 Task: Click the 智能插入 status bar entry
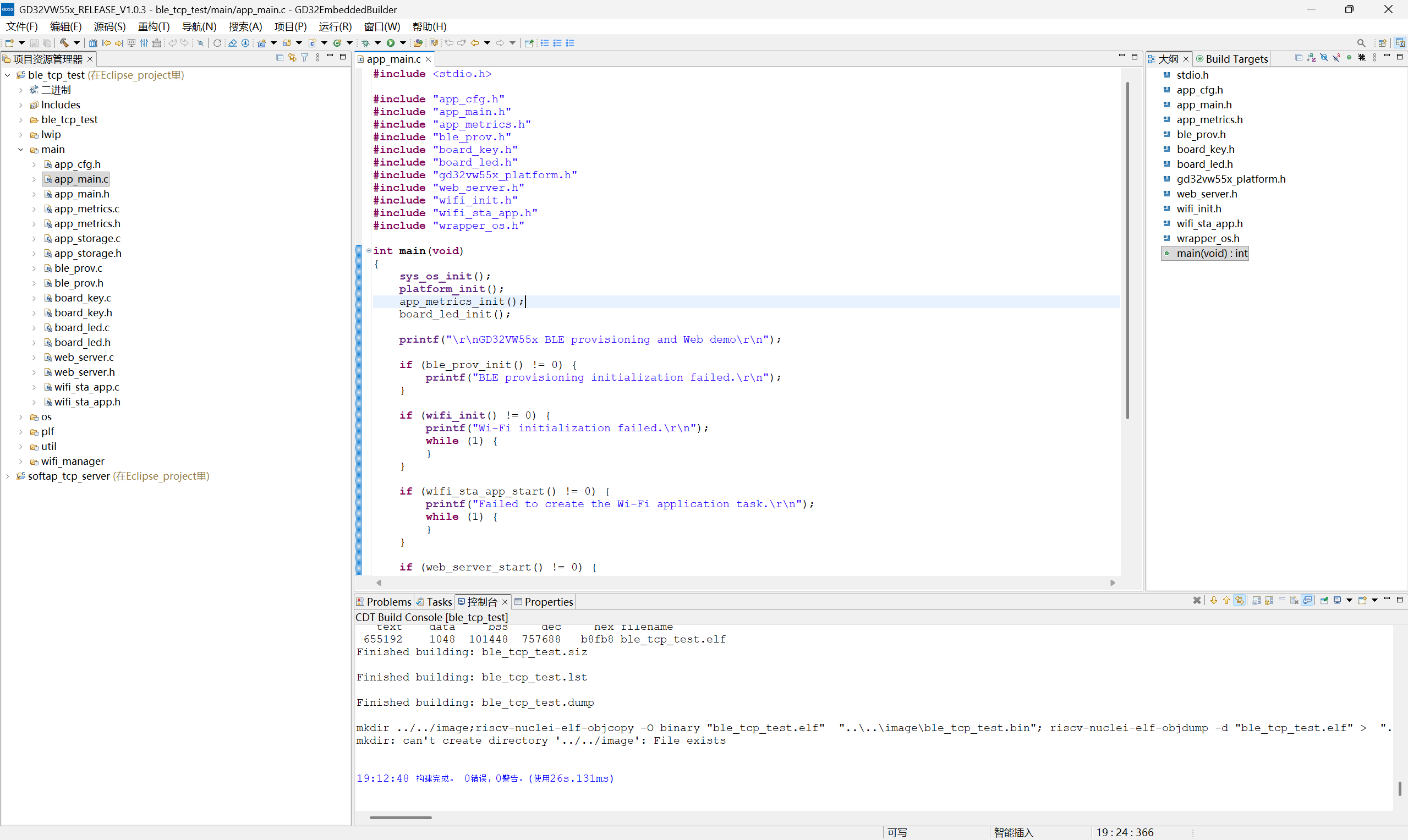click(1013, 832)
